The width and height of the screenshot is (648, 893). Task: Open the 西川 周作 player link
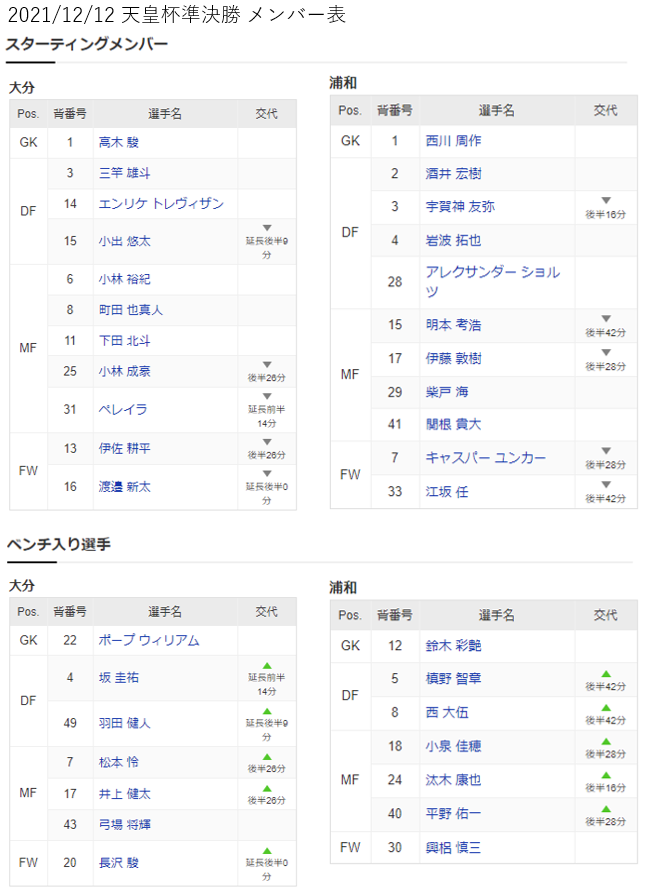tap(453, 141)
